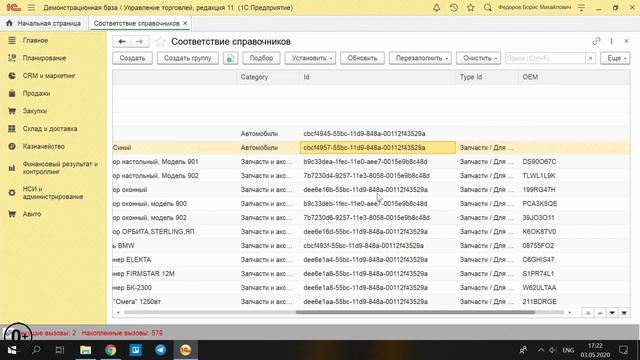This screenshot has width=640, height=360.
Task: Switch to Начальная страница tab
Action: click(x=43, y=23)
